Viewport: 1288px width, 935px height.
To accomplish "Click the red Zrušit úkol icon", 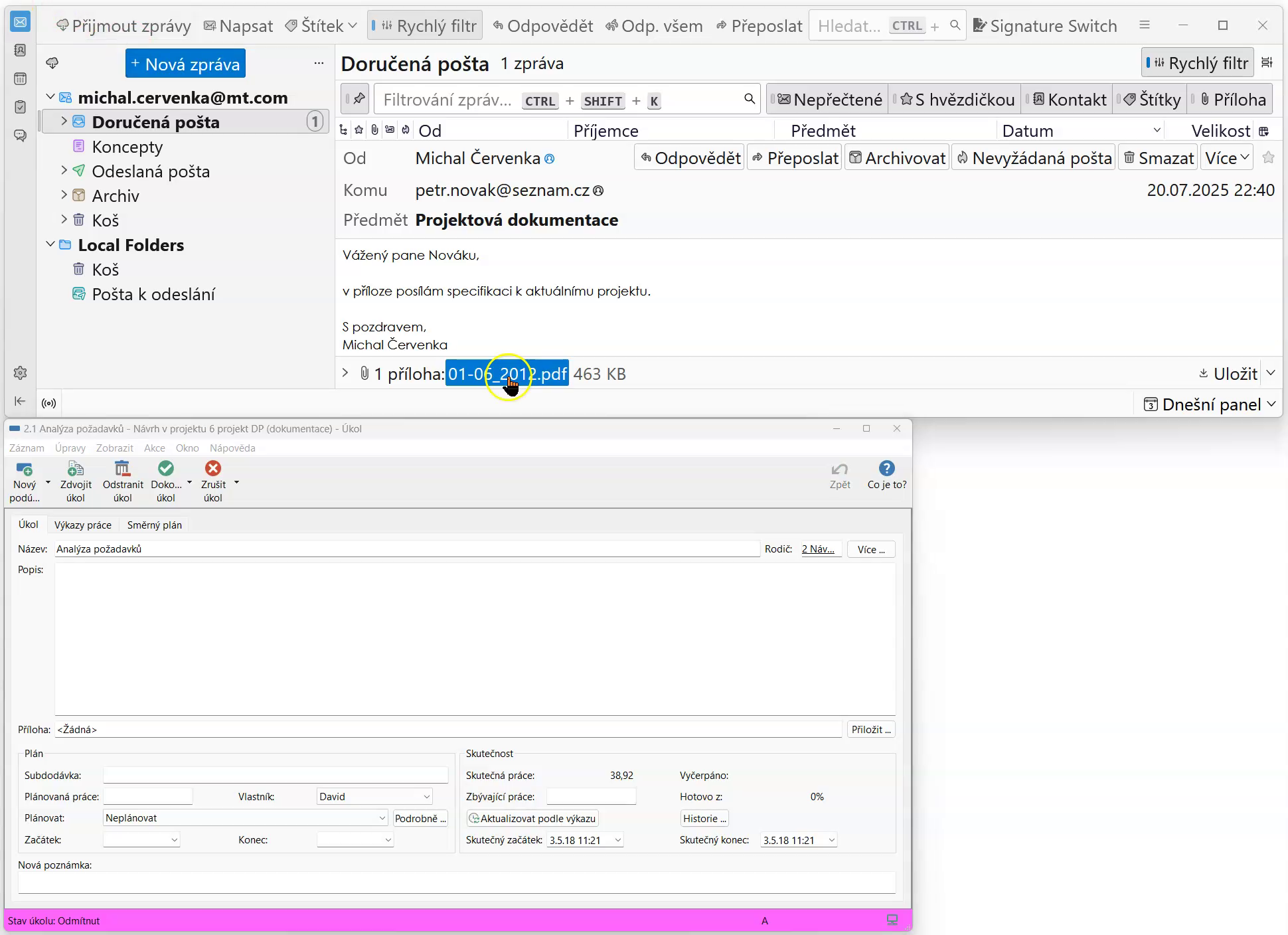I will (x=213, y=469).
